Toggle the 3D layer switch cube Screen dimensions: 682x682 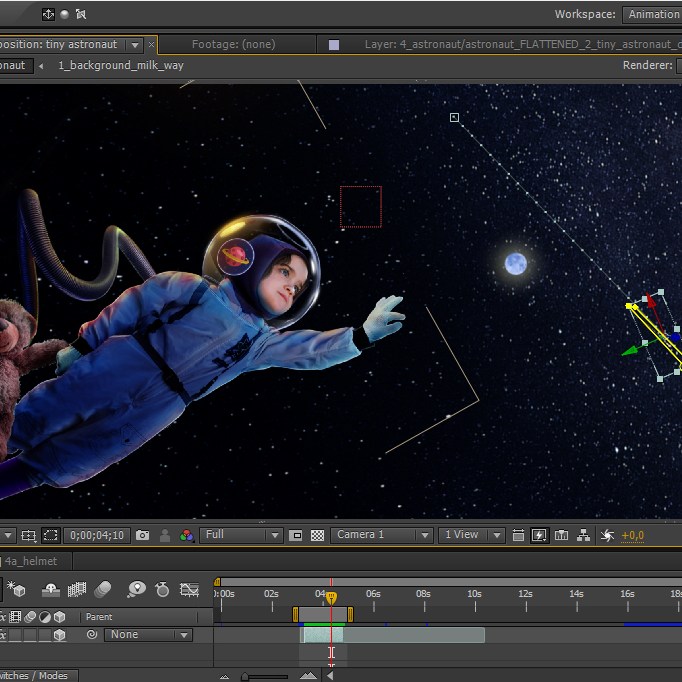coord(59,635)
